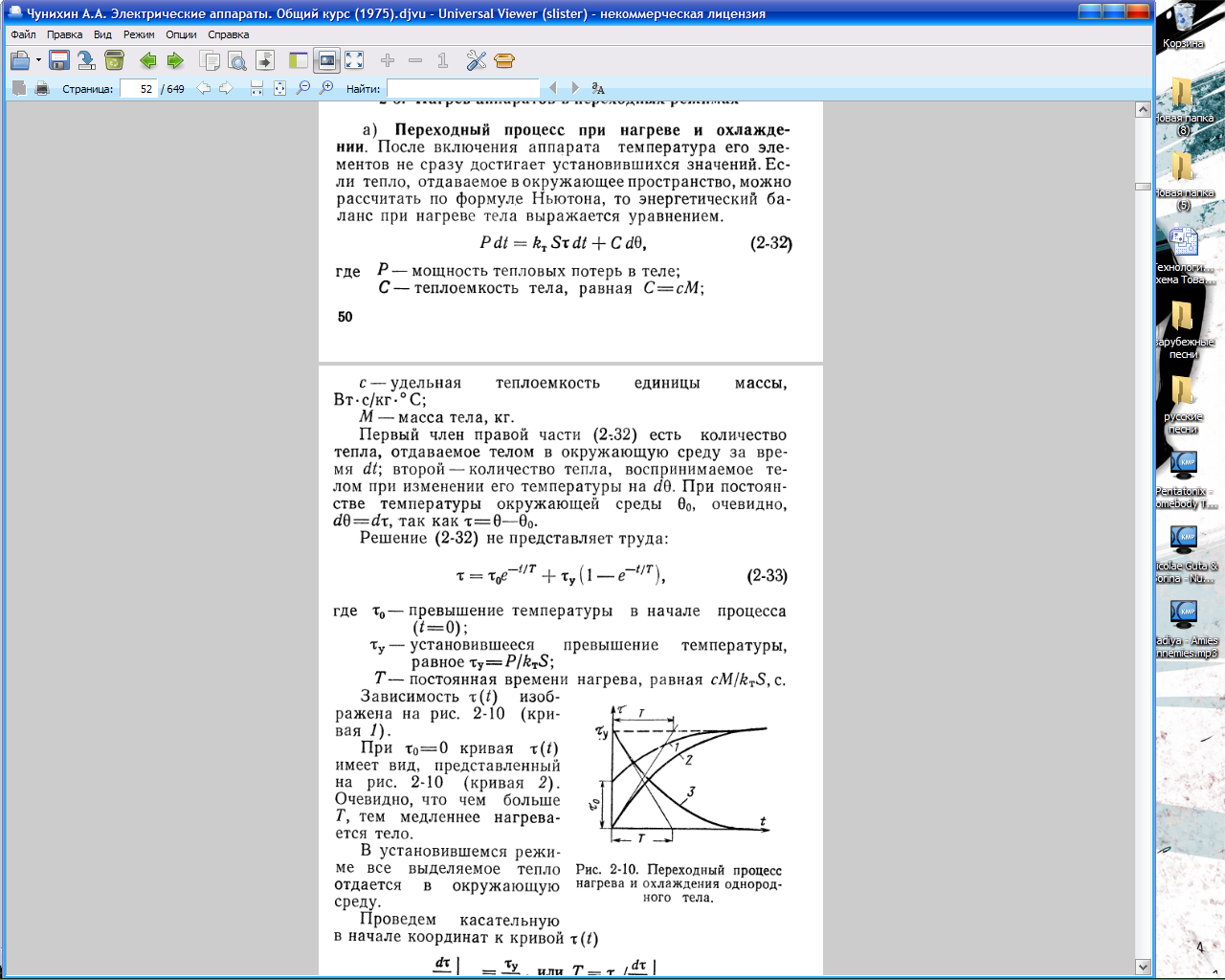Viewport: 1225px width, 980px height.
Task: Click the Fit page icon
Action: 279,88
